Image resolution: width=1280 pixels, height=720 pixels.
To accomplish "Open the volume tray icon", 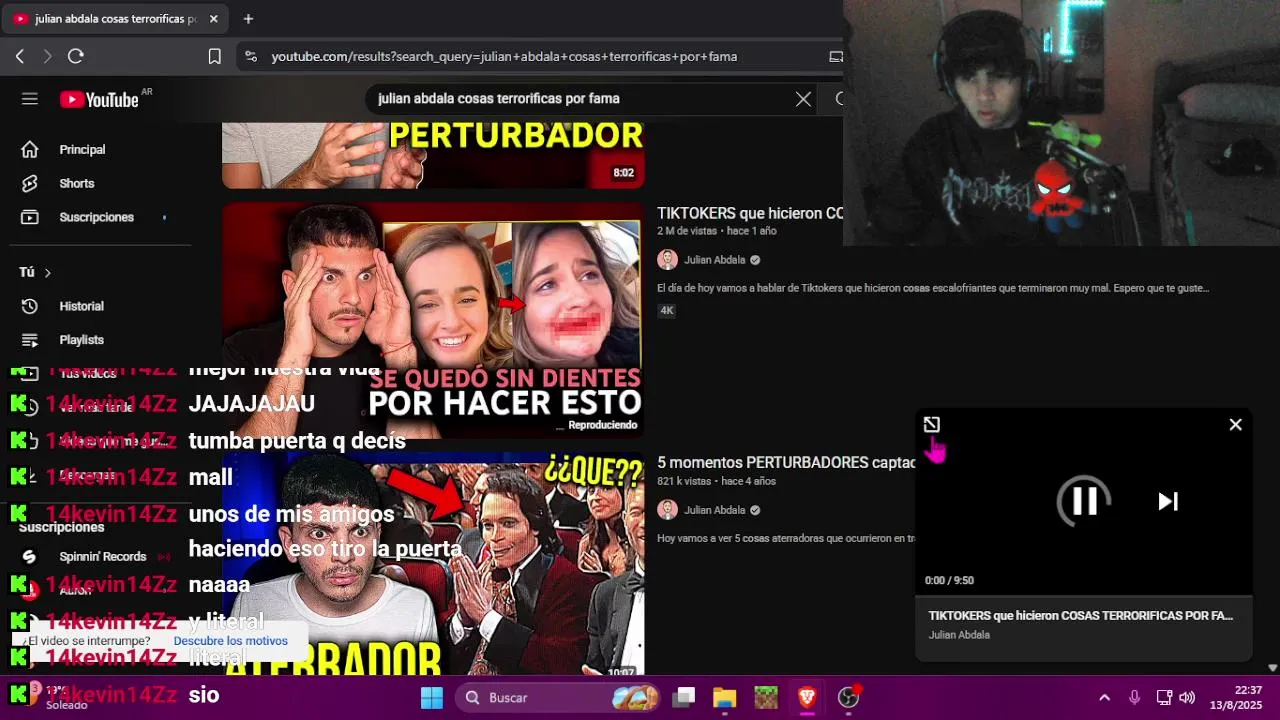I will (x=1187, y=697).
